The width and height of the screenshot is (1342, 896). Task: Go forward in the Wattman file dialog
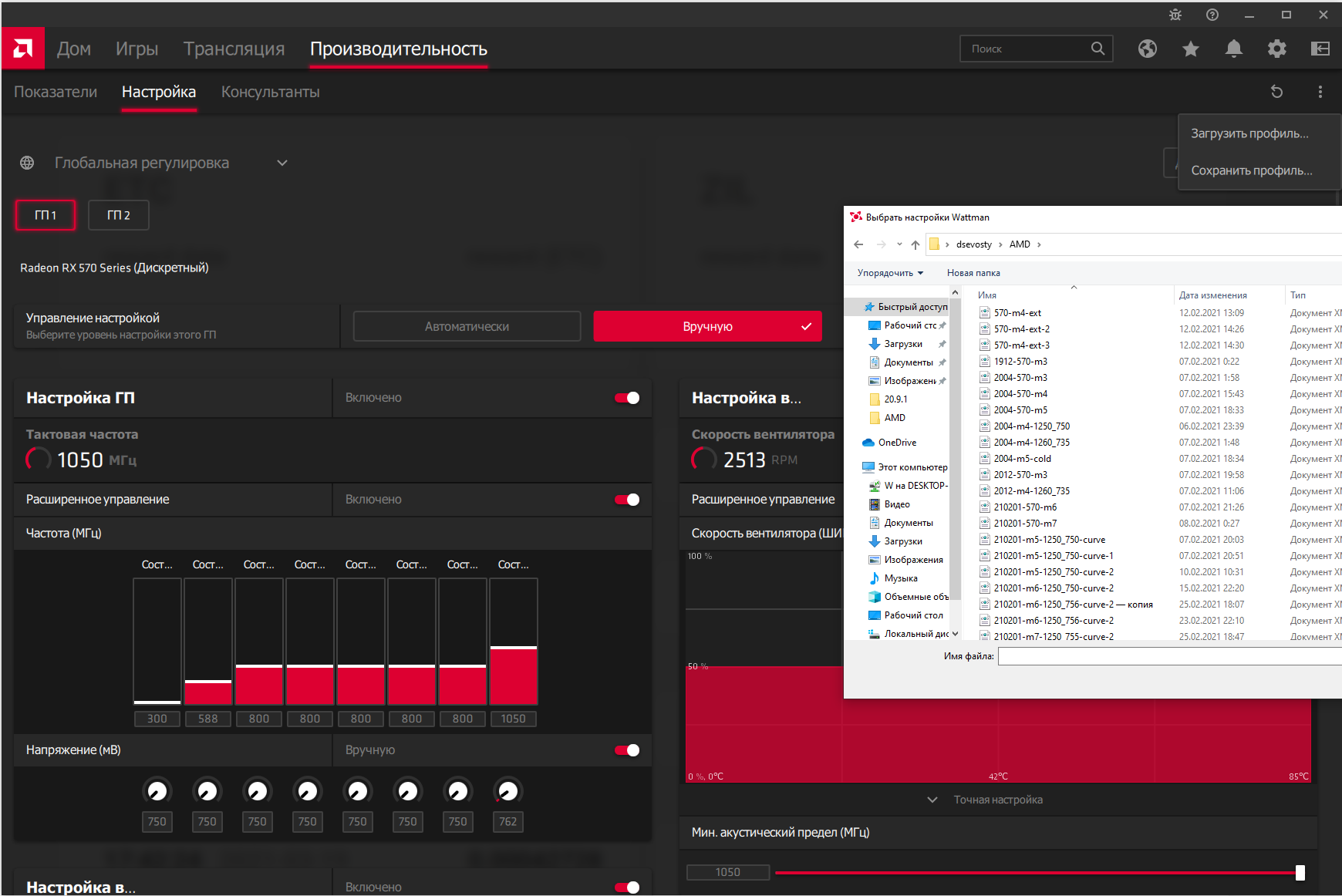(x=882, y=244)
